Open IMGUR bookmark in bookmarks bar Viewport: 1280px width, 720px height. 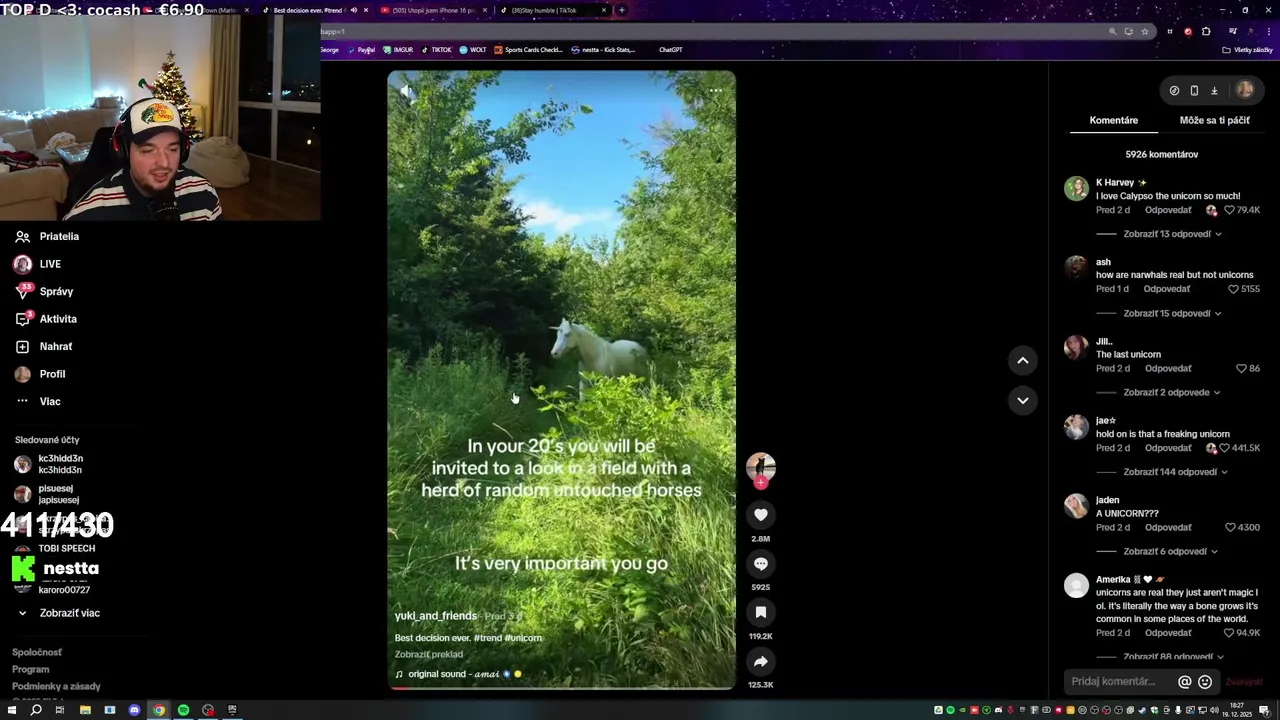397,50
